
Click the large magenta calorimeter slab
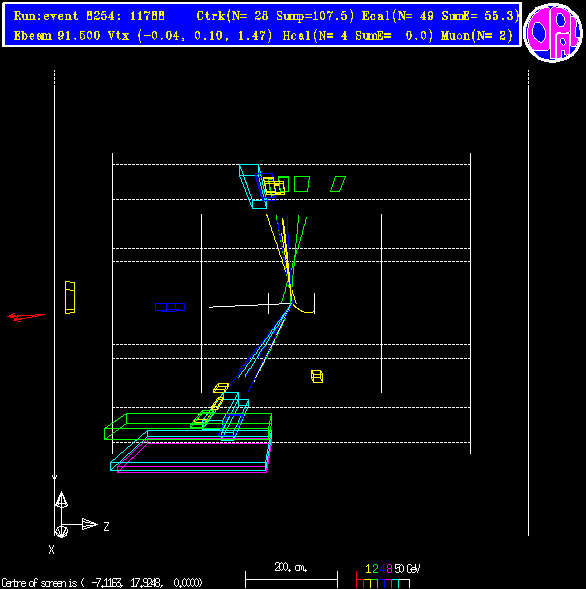[x=192, y=458]
